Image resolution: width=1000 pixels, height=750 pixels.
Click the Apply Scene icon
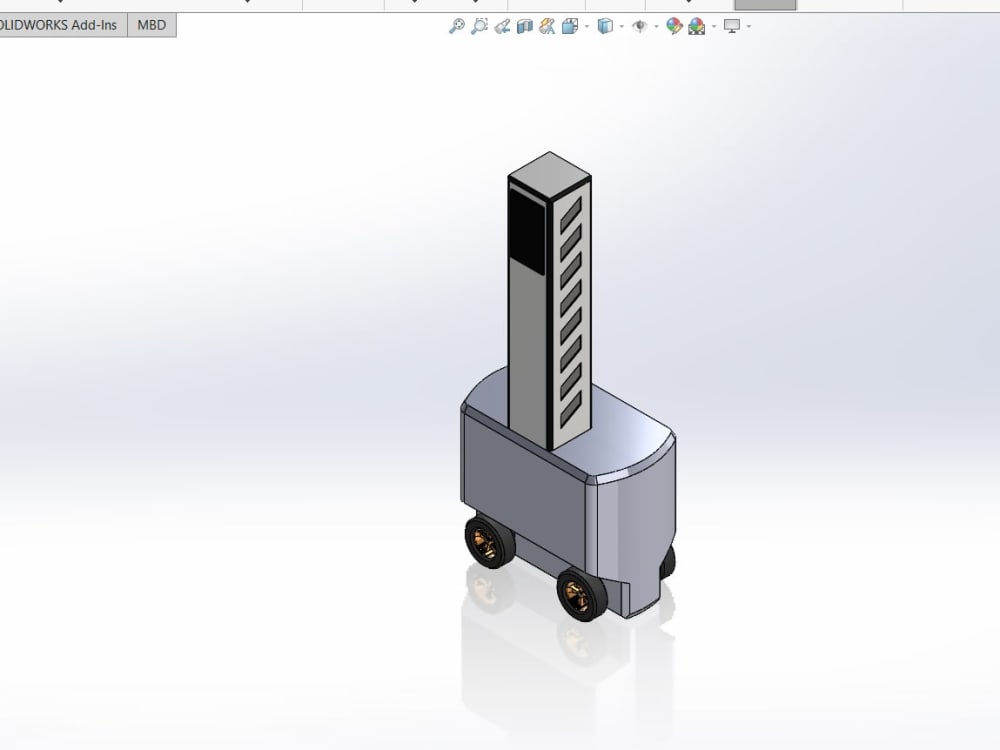pos(695,25)
